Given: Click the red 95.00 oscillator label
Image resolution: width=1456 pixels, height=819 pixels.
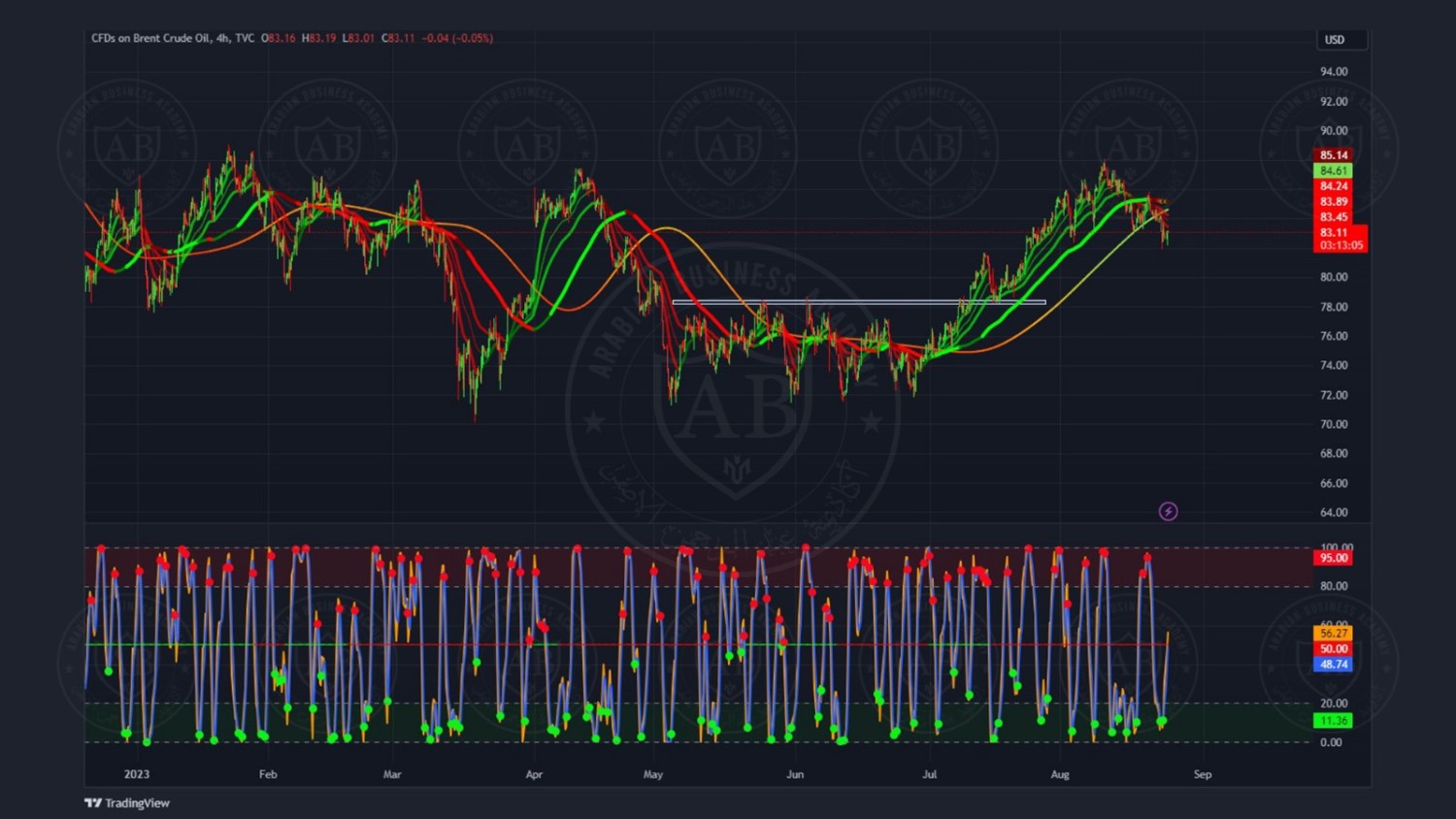Looking at the screenshot, I should (x=1333, y=558).
